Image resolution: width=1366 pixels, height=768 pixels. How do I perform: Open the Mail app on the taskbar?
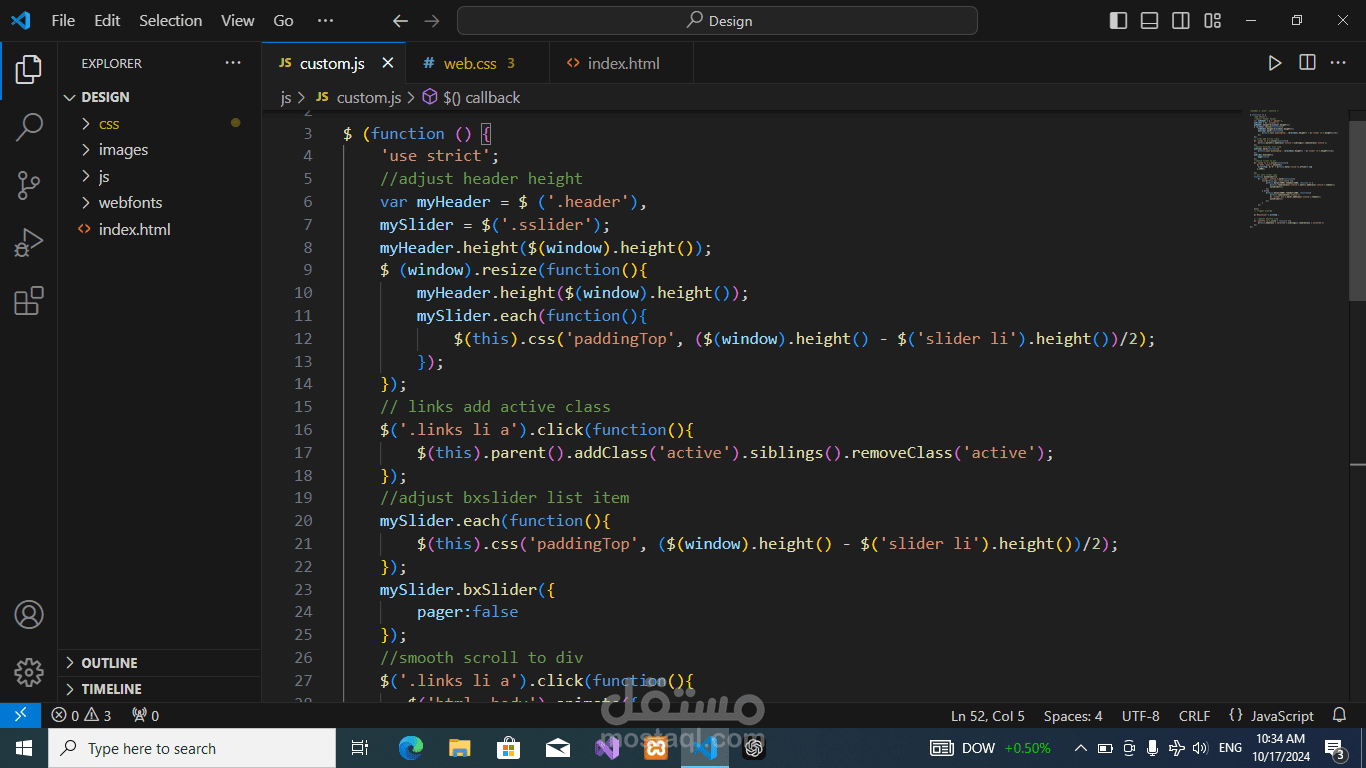[557, 748]
